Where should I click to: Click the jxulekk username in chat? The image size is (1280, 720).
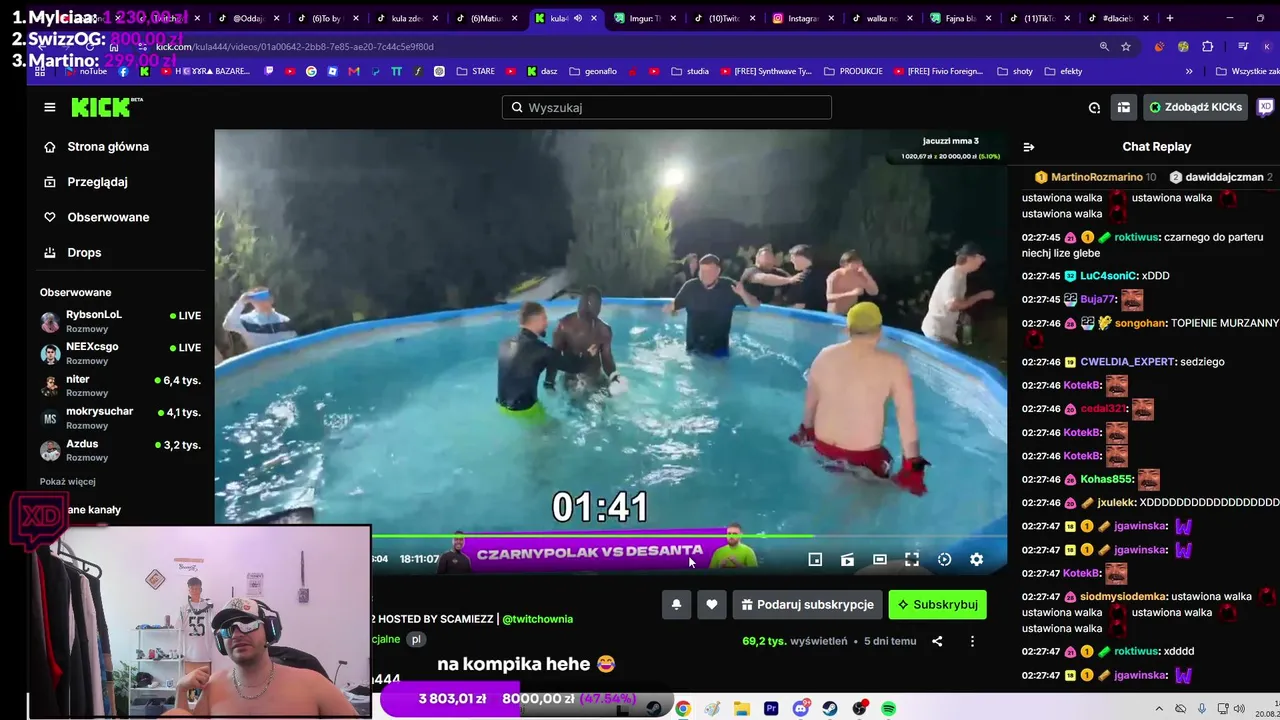click(1116, 503)
